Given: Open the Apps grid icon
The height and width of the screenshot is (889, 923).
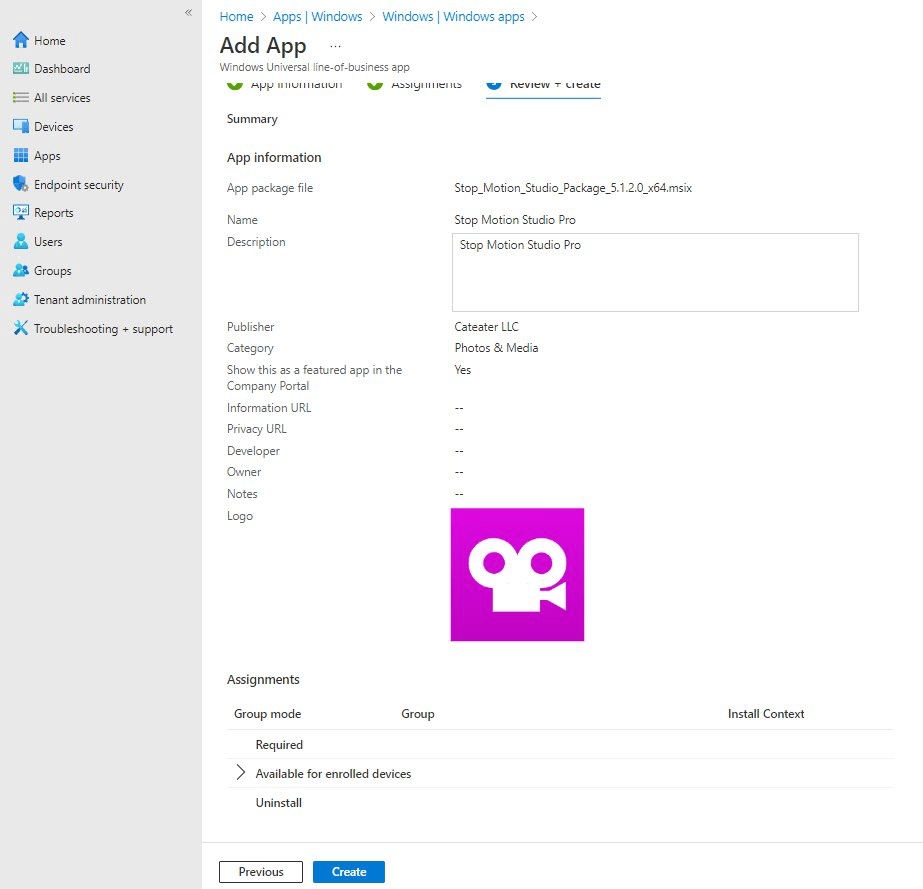Looking at the screenshot, I should (x=20, y=156).
